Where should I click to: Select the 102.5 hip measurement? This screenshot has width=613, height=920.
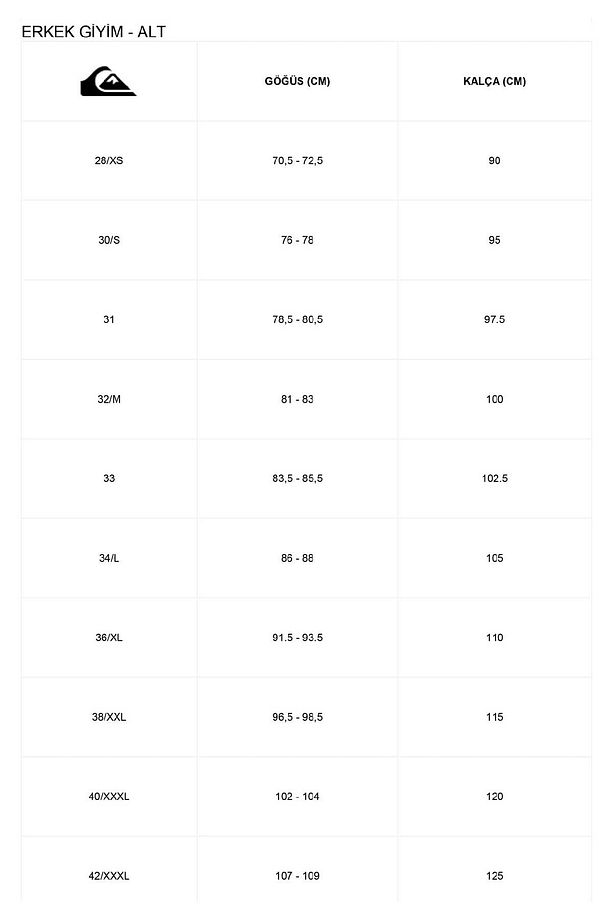495,478
